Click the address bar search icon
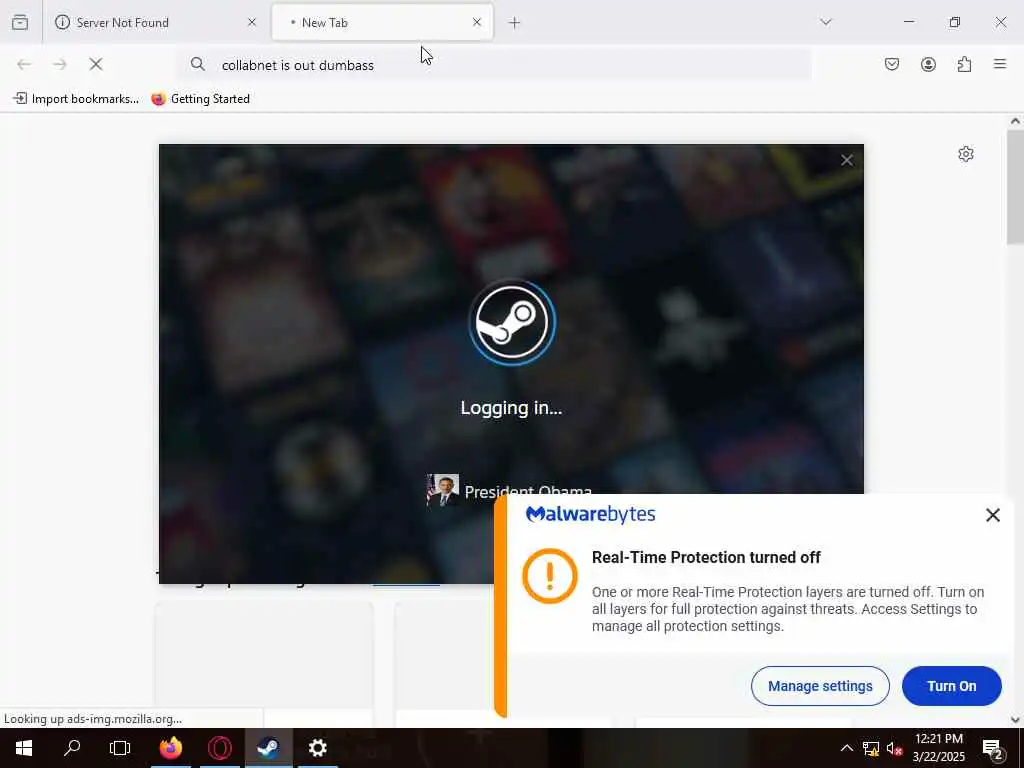1024x768 pixels. (x=197, y=64)
